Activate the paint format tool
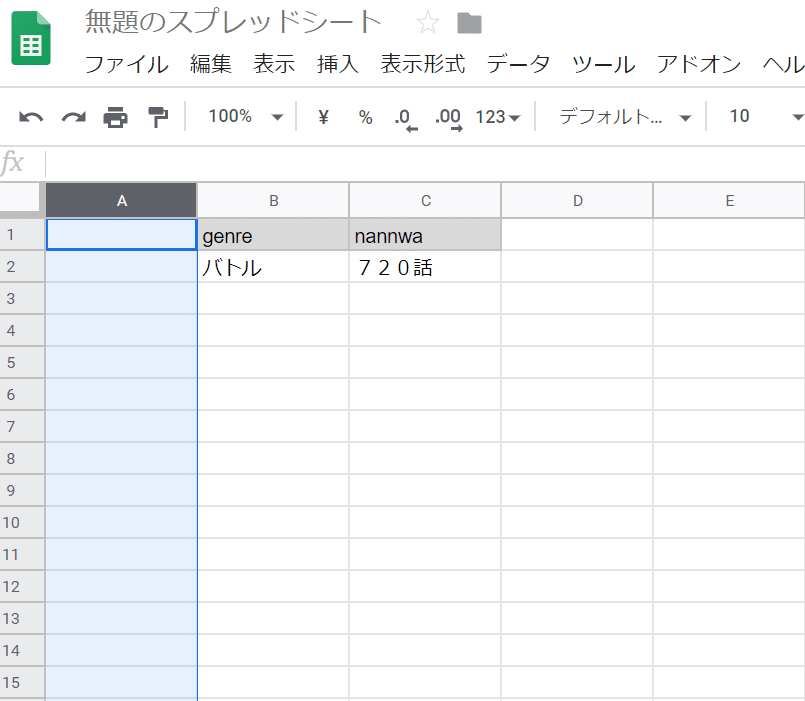805x701 pixels. [158, 117]
